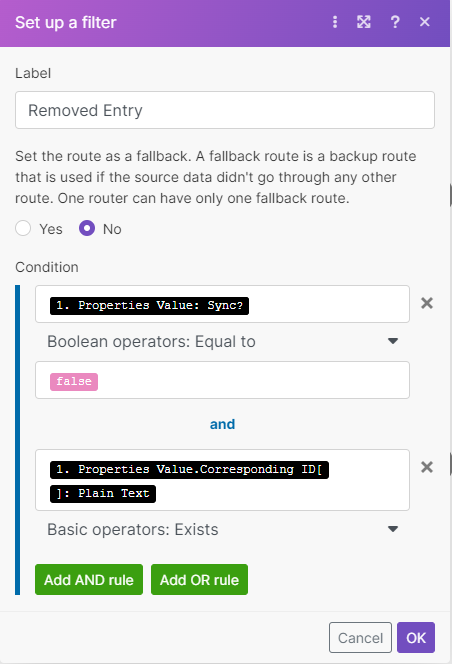452x664 pixels.
Task: Click the blue 'and' connector label
Action: [x=222, y=424]
